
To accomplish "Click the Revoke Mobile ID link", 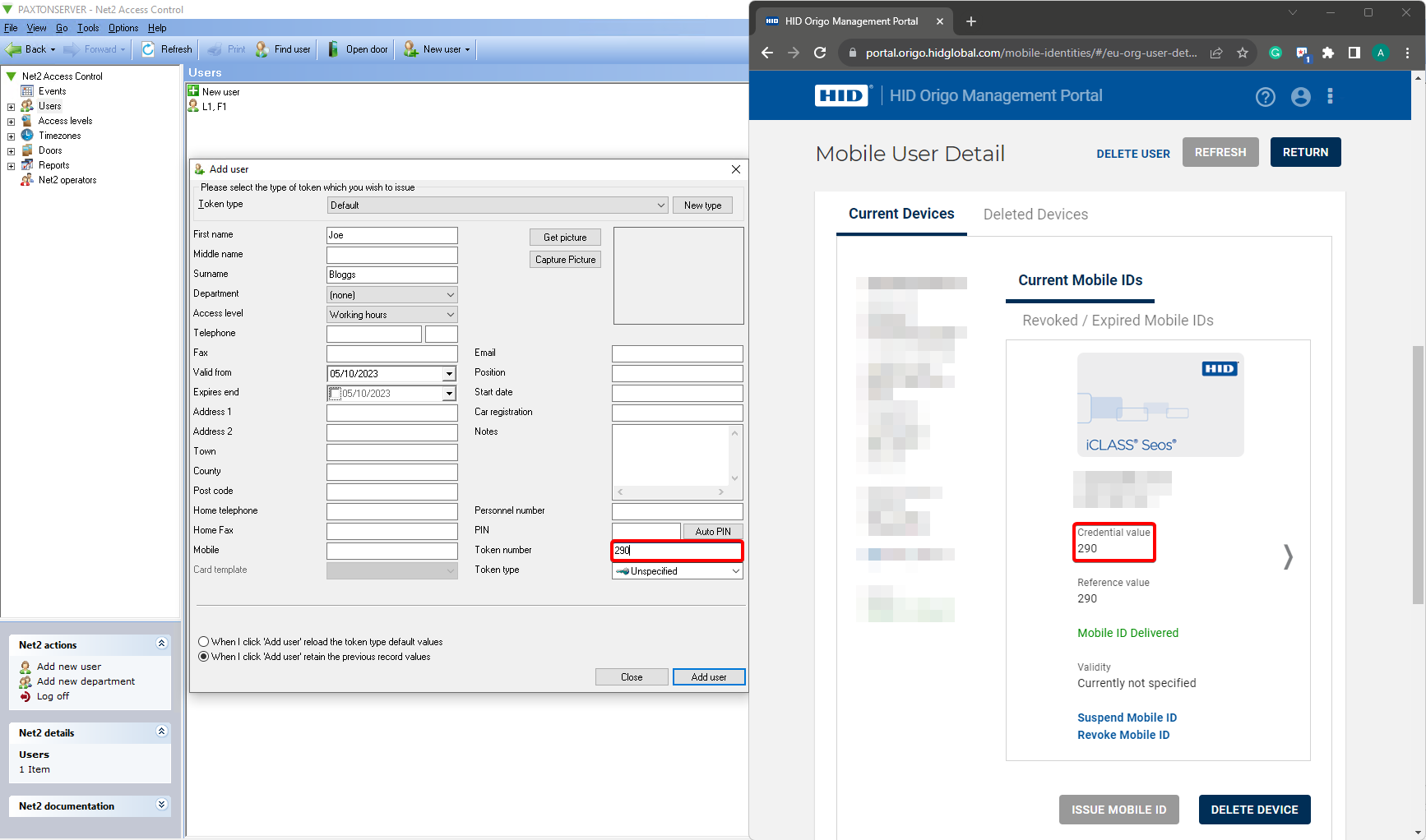I will click(x=1123, y=735).
